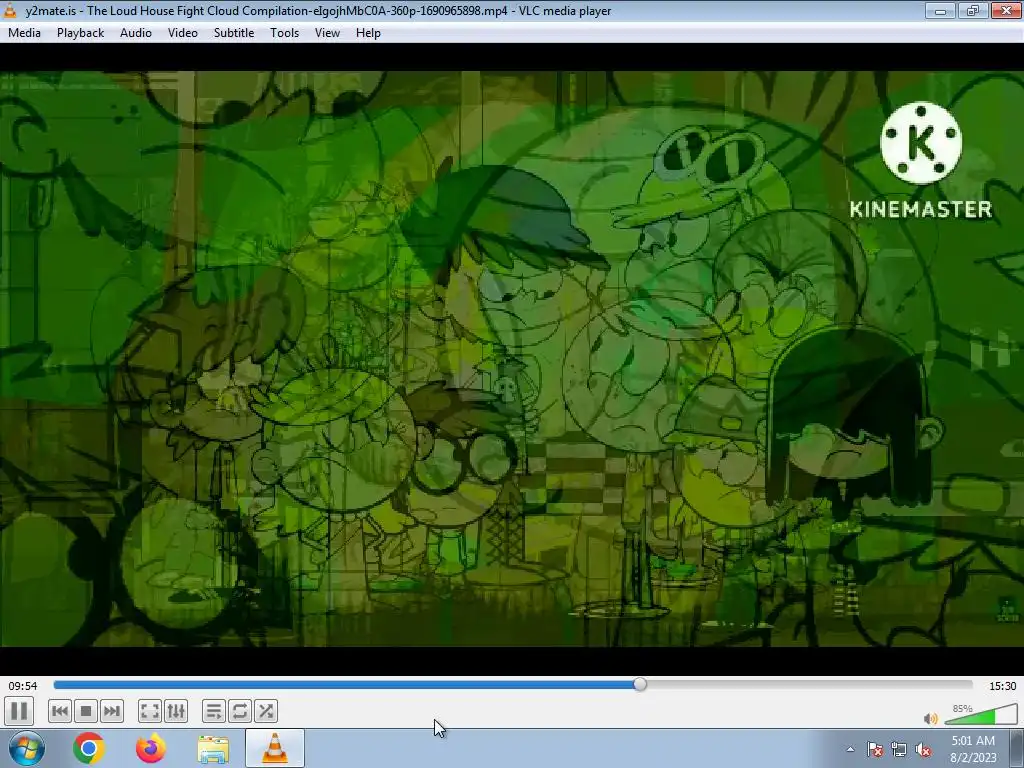The width and height of the screenshot is (1024, 768).
Task: Minimize the VLC window
Action: 940,10
